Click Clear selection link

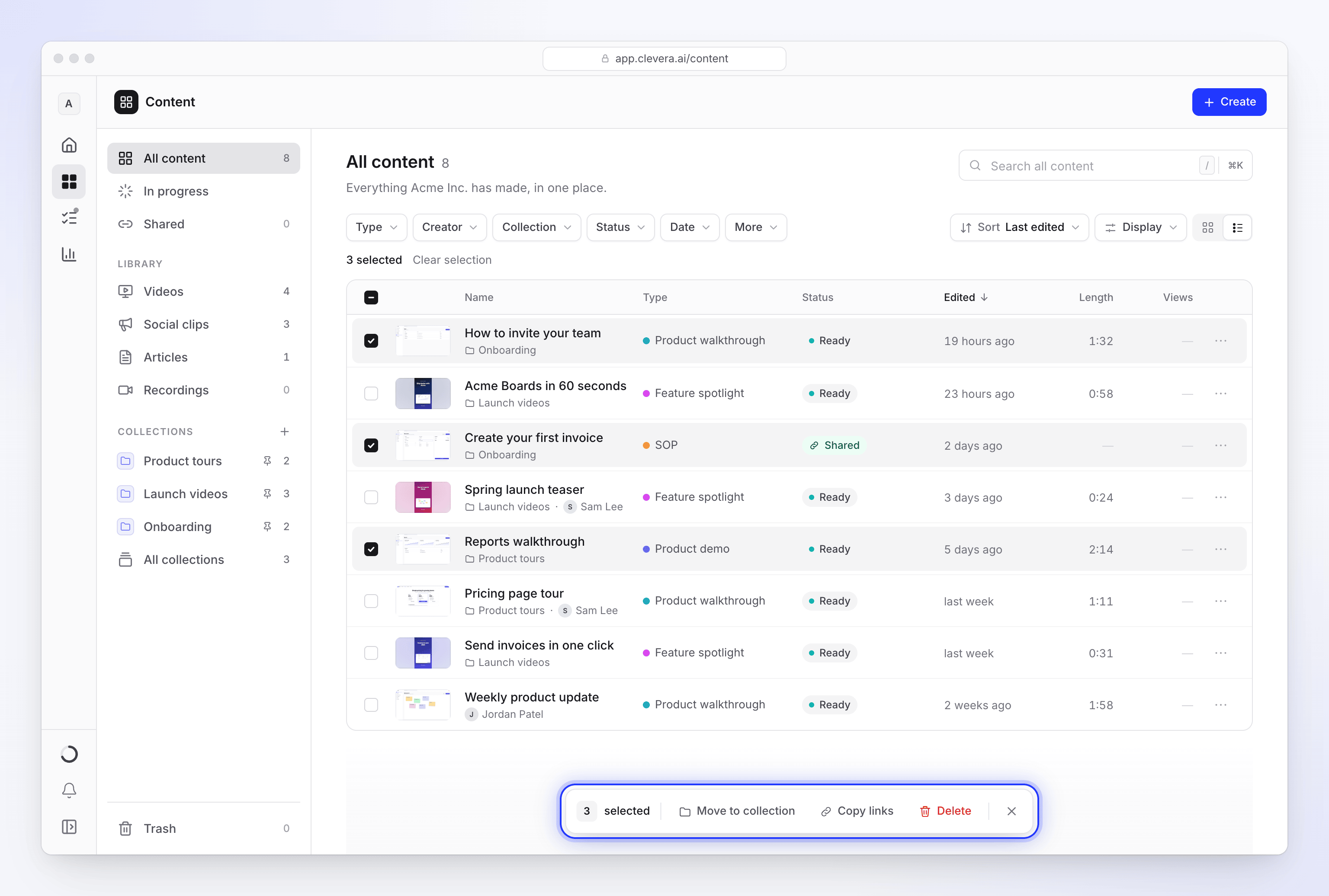[x=452, y=260]
